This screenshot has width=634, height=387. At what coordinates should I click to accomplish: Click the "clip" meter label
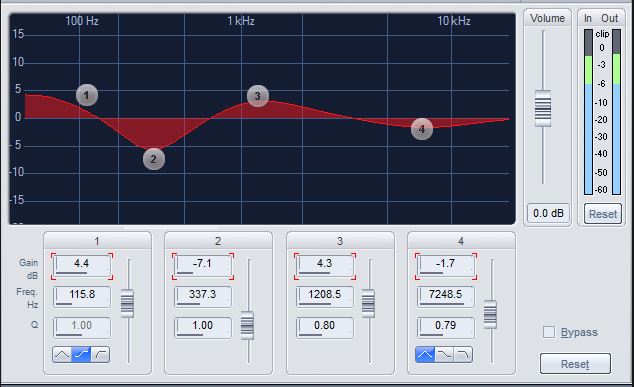tap(602, 34)
